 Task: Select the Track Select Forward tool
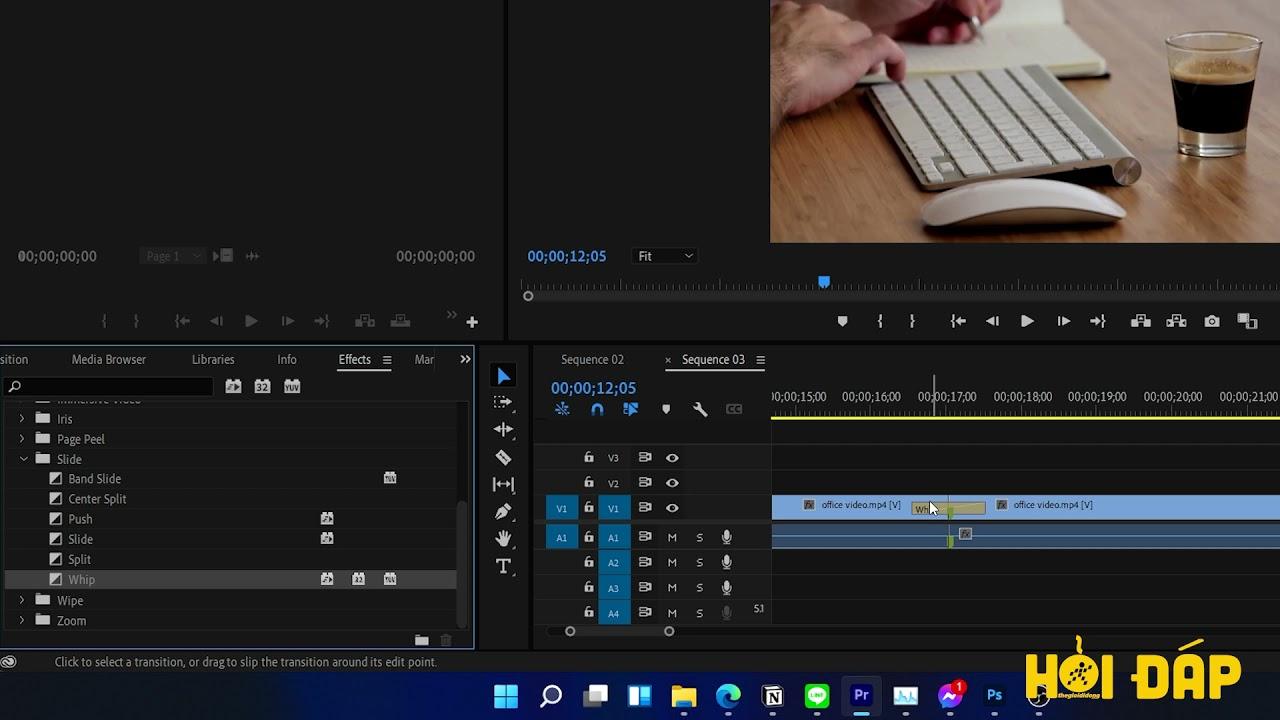(x=503, y=402)
